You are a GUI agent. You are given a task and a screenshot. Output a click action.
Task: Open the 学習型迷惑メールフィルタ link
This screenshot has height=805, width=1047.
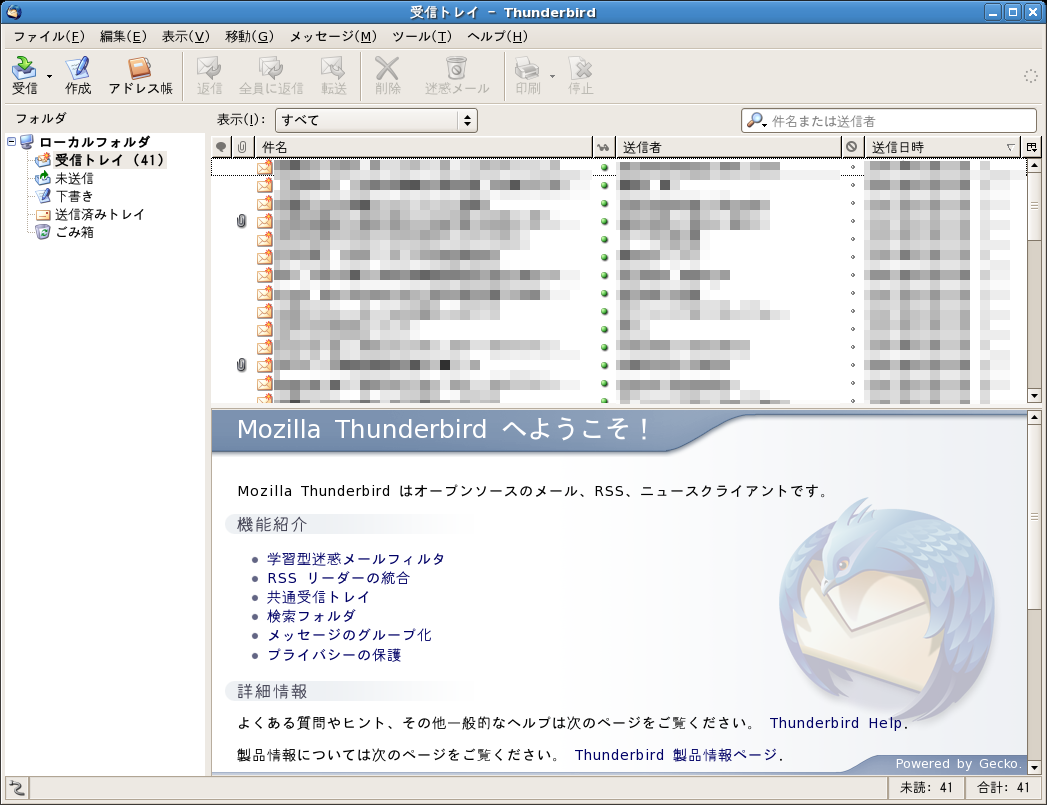[356, 559]
